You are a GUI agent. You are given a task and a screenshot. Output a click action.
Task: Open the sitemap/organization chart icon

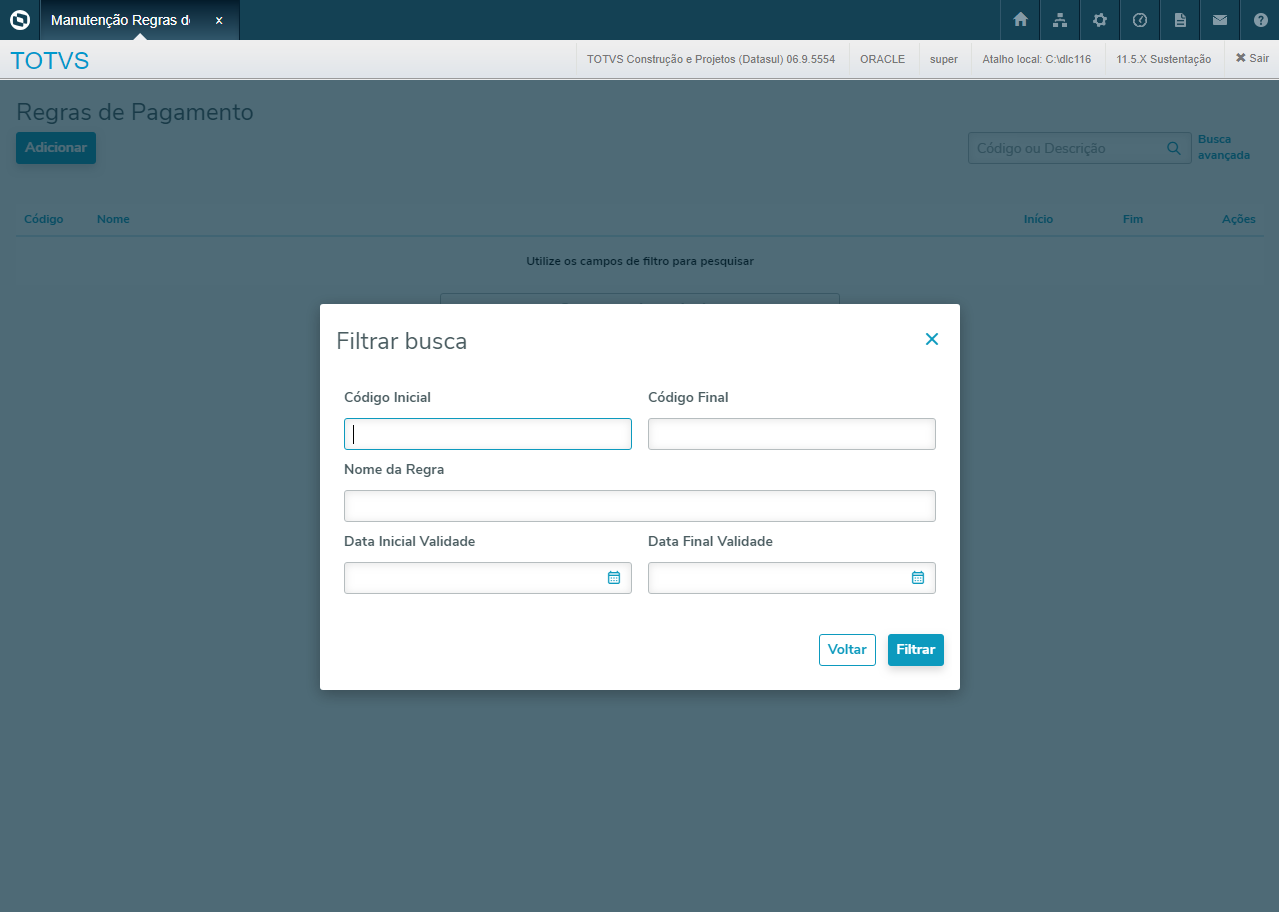(1060, 20)
